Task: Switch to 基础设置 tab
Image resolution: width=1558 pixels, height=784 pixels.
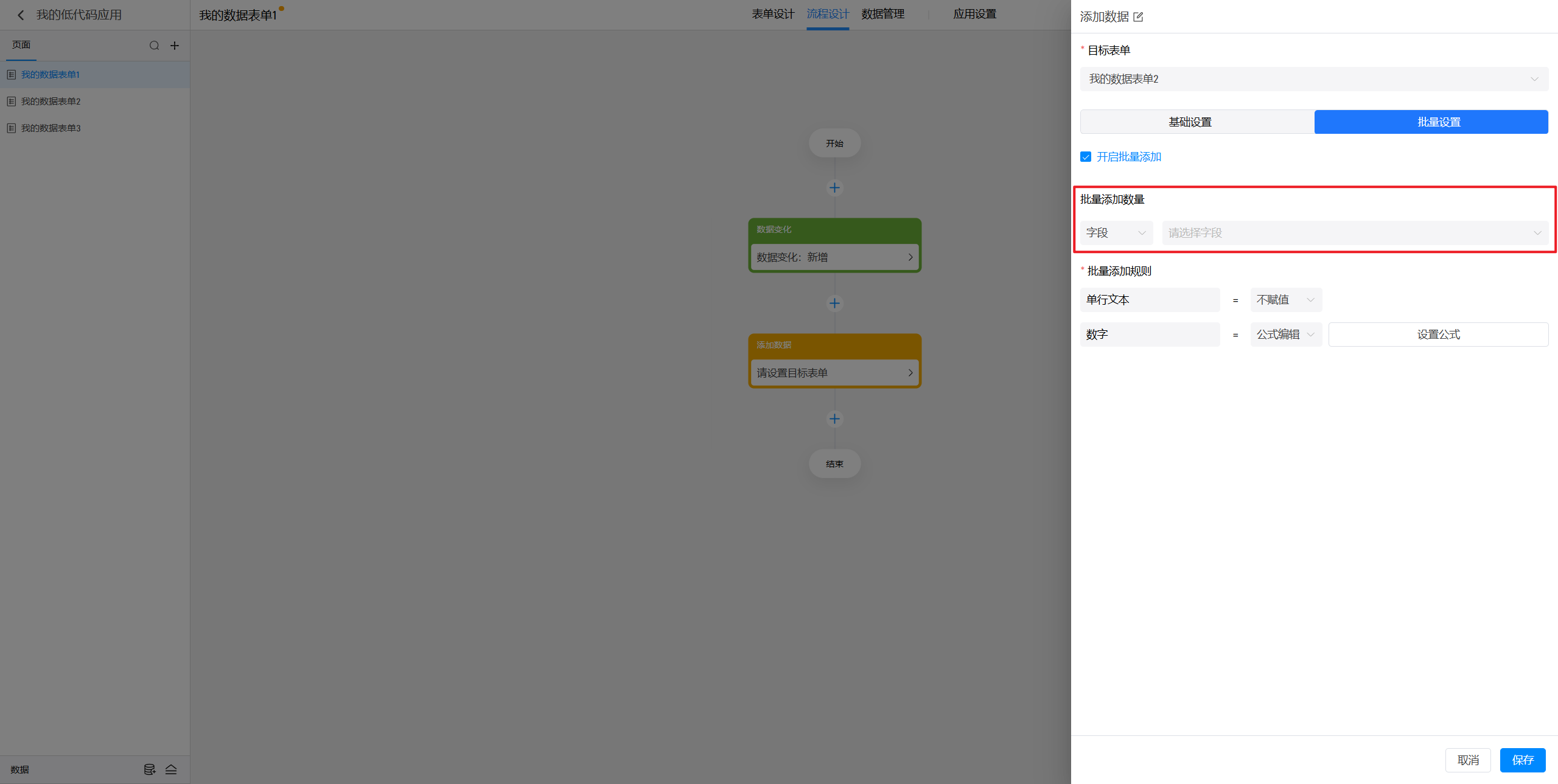Action: [1190, 122]
